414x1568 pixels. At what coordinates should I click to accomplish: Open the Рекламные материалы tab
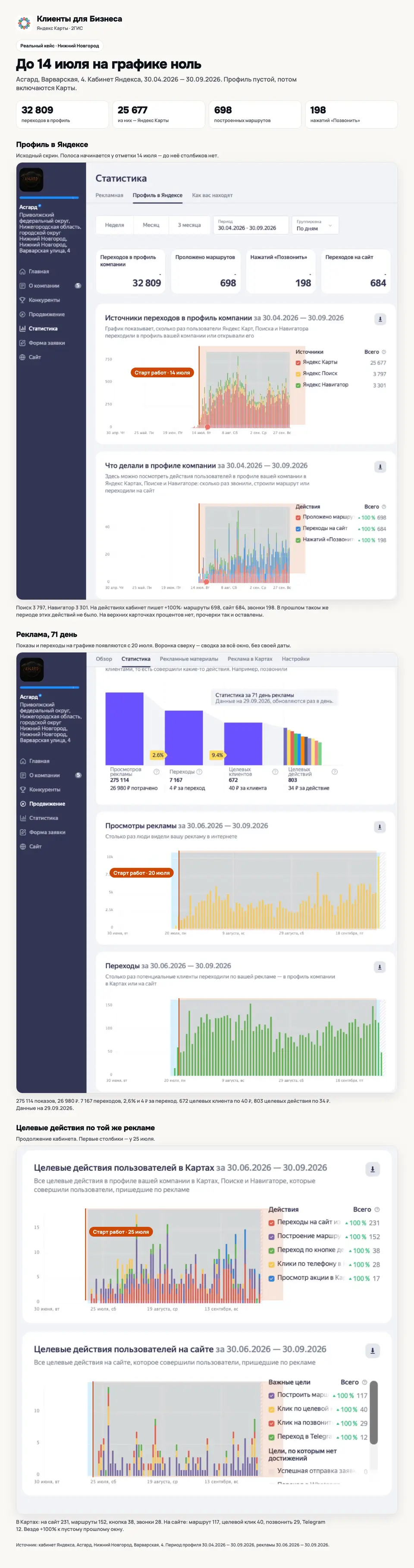coord(189,659)
